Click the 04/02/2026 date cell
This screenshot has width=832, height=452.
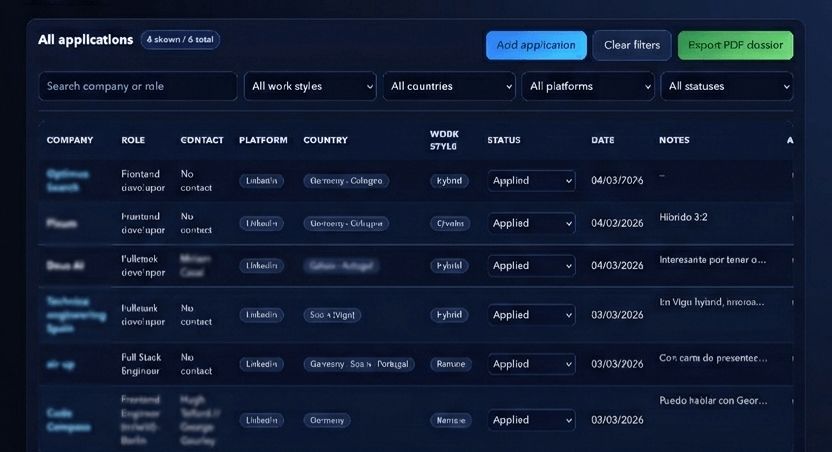click(617, 223)
